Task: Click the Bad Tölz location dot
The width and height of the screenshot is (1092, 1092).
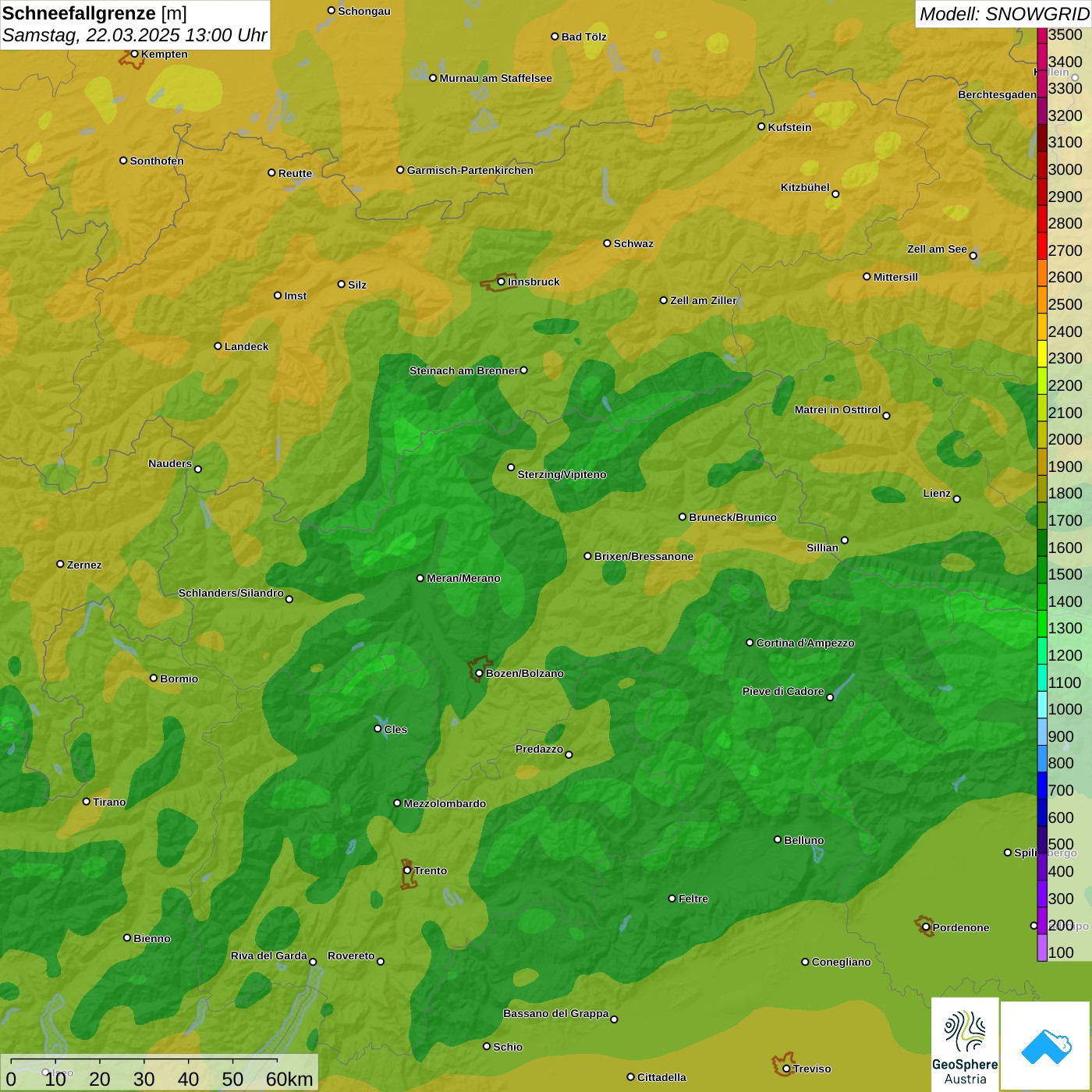Action: tap(555, 36)
